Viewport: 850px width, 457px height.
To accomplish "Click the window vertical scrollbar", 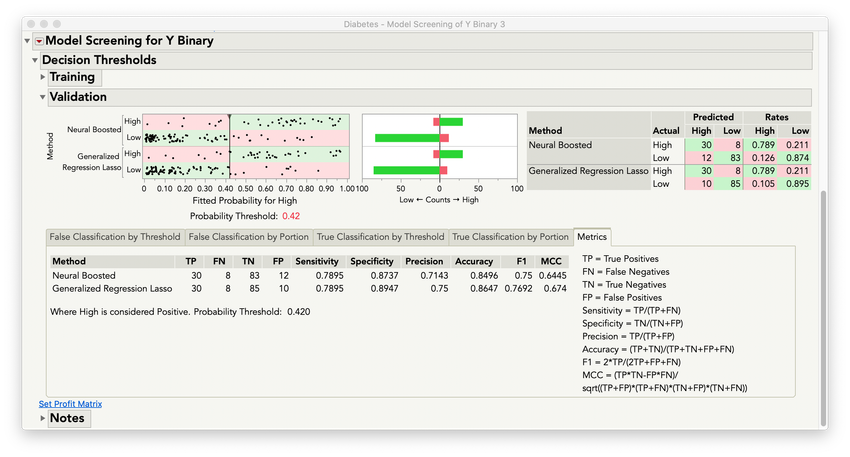I will click(x=824, y=309).
